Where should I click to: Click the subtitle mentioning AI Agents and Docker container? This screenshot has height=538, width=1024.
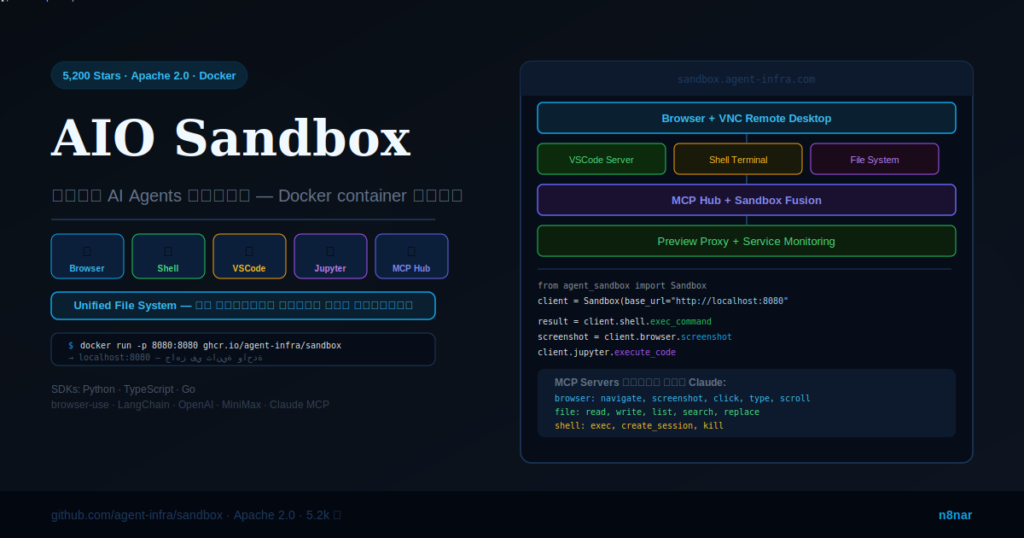click(x=257, y=196)
